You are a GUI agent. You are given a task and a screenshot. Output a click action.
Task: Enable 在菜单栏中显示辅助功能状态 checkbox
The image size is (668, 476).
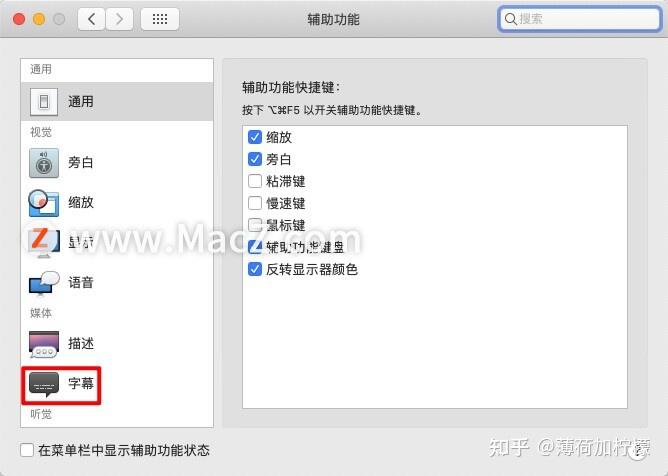pos(27,450)
